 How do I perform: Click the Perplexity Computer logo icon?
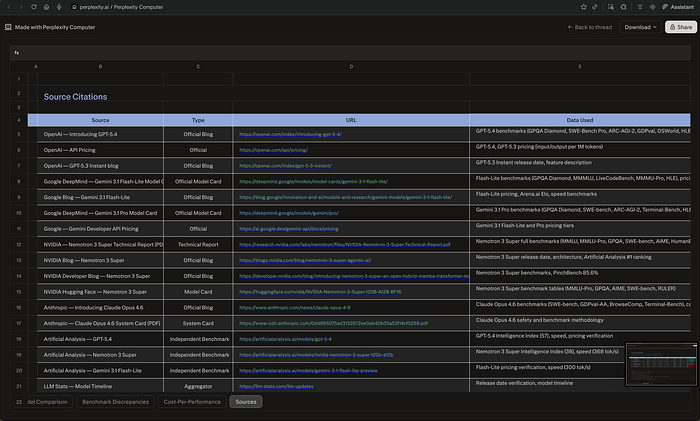8,27
